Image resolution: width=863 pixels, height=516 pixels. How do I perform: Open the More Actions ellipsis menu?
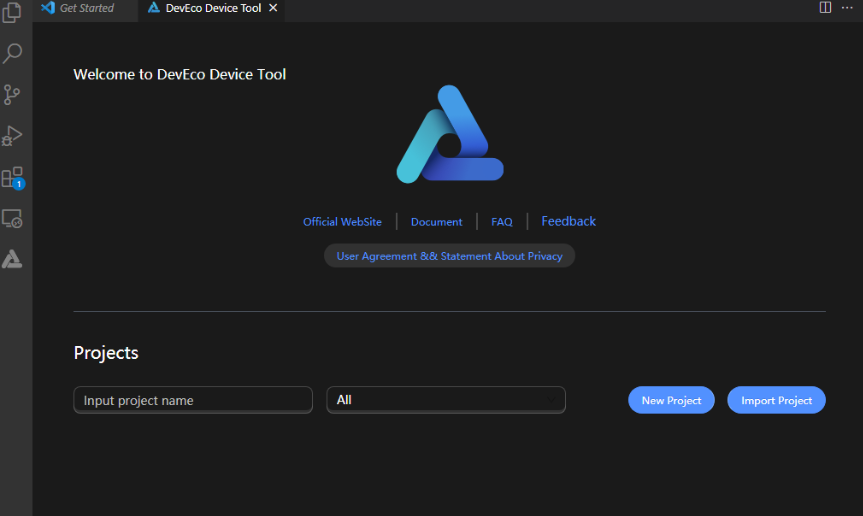(x=847, y=8)
